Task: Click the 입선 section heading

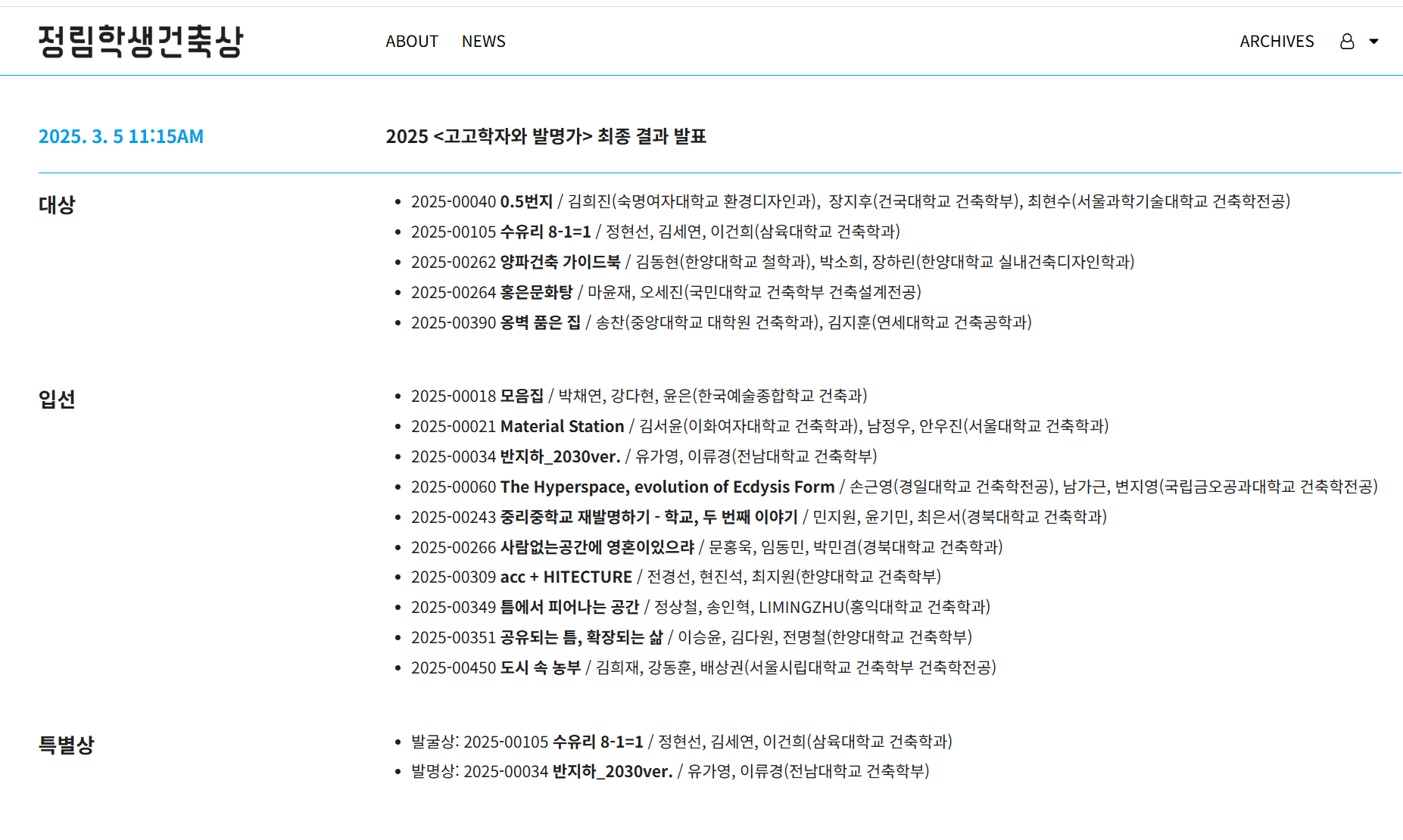Action: tap(57, 399)
